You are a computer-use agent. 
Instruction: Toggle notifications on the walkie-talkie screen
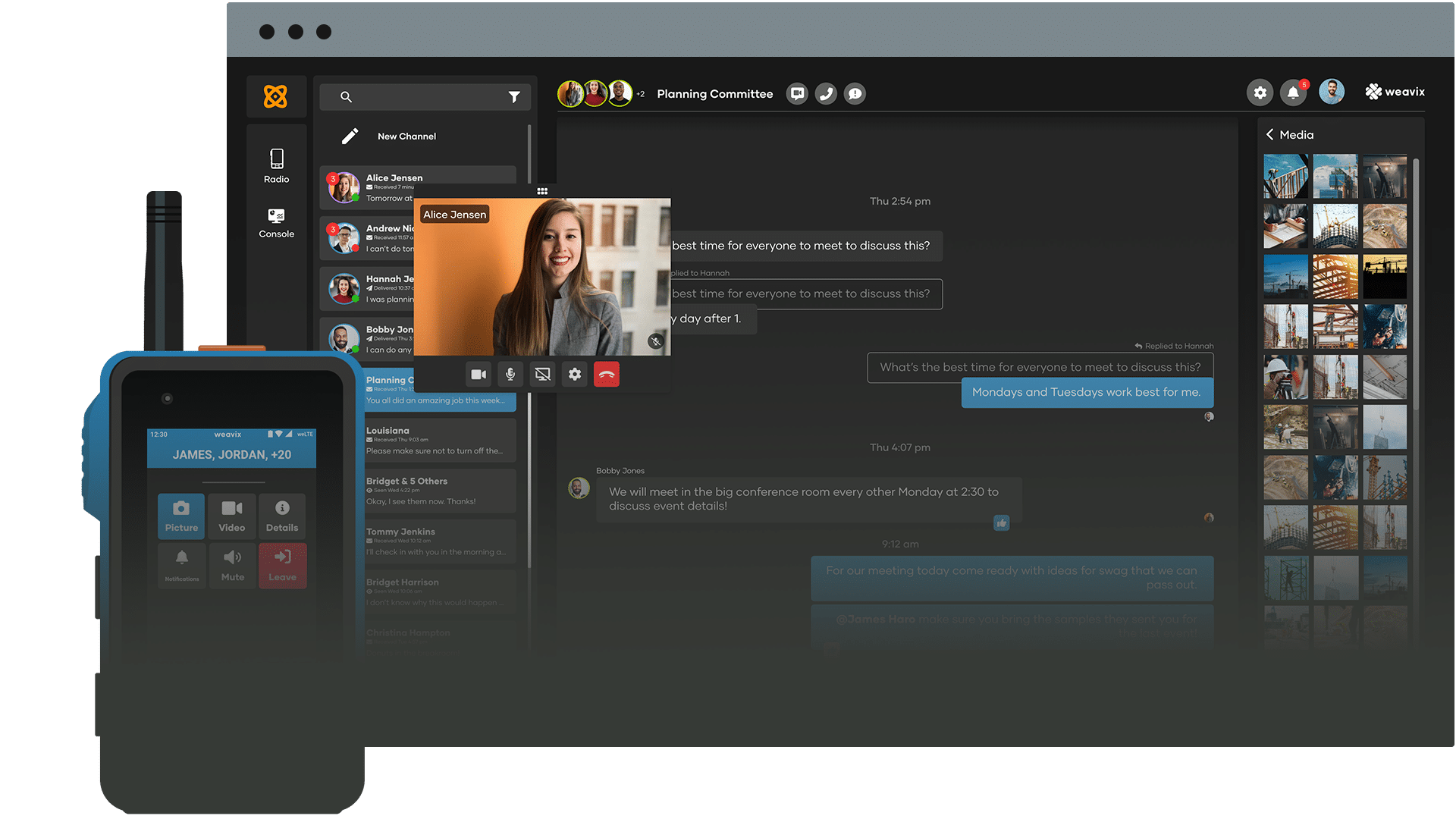click(x=181, y=565)
